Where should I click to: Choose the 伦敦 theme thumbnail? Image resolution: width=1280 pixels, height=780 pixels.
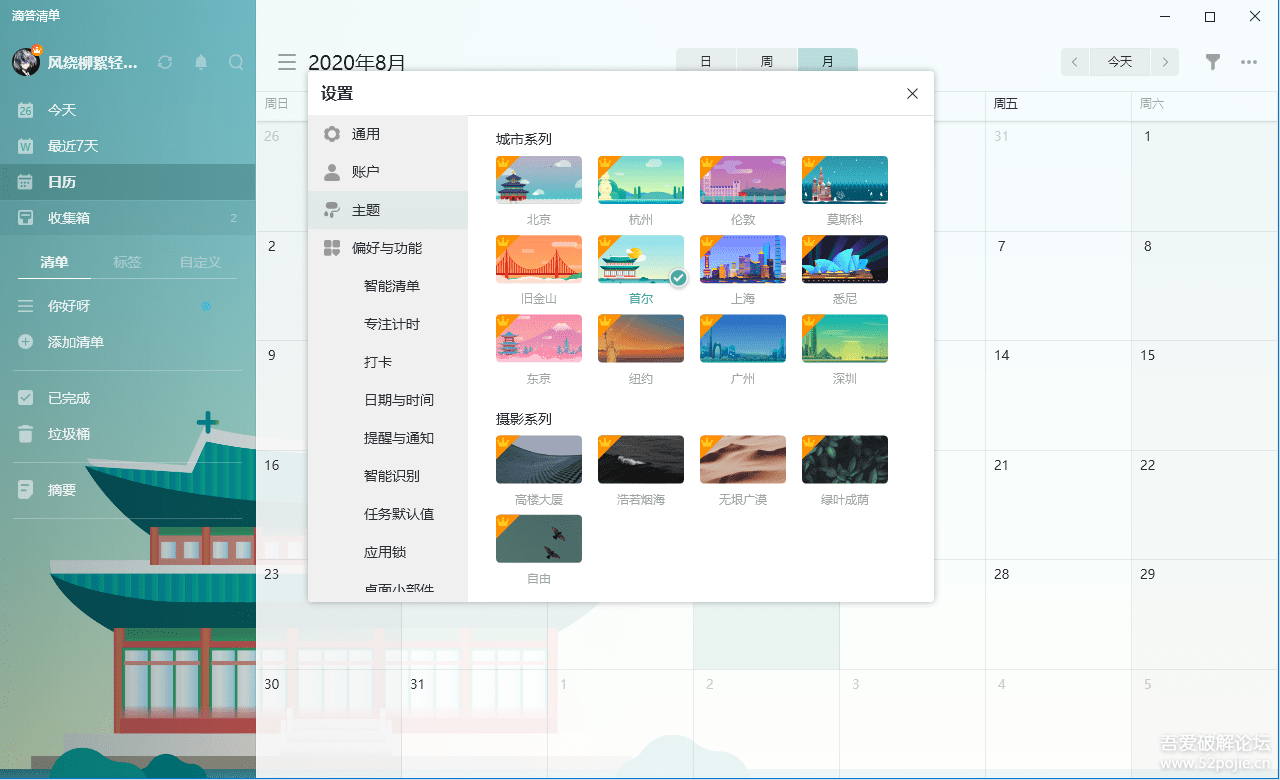pyautogui.click(x=743, y=180)
